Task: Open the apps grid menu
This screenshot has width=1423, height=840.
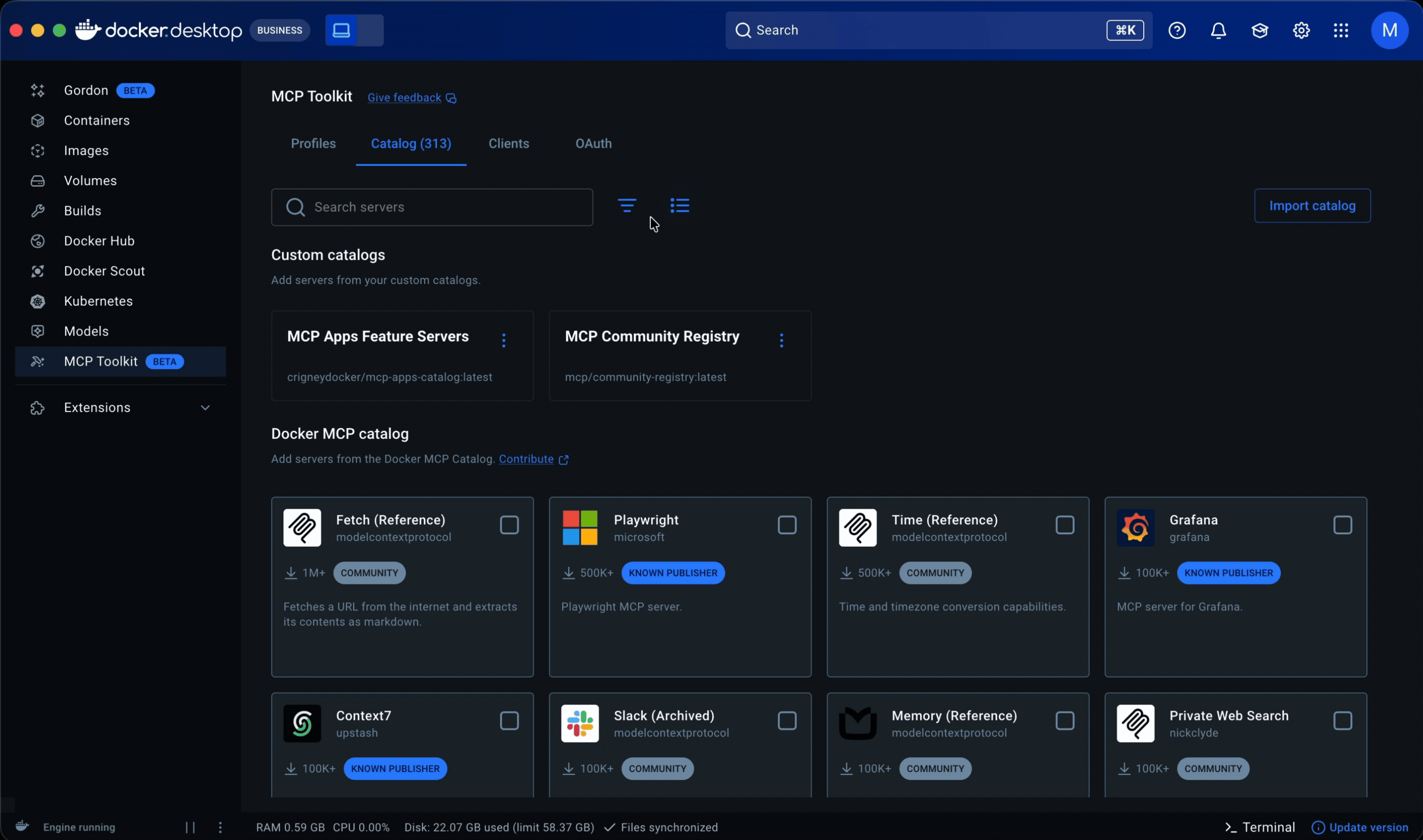Action: pos(1341,31)
